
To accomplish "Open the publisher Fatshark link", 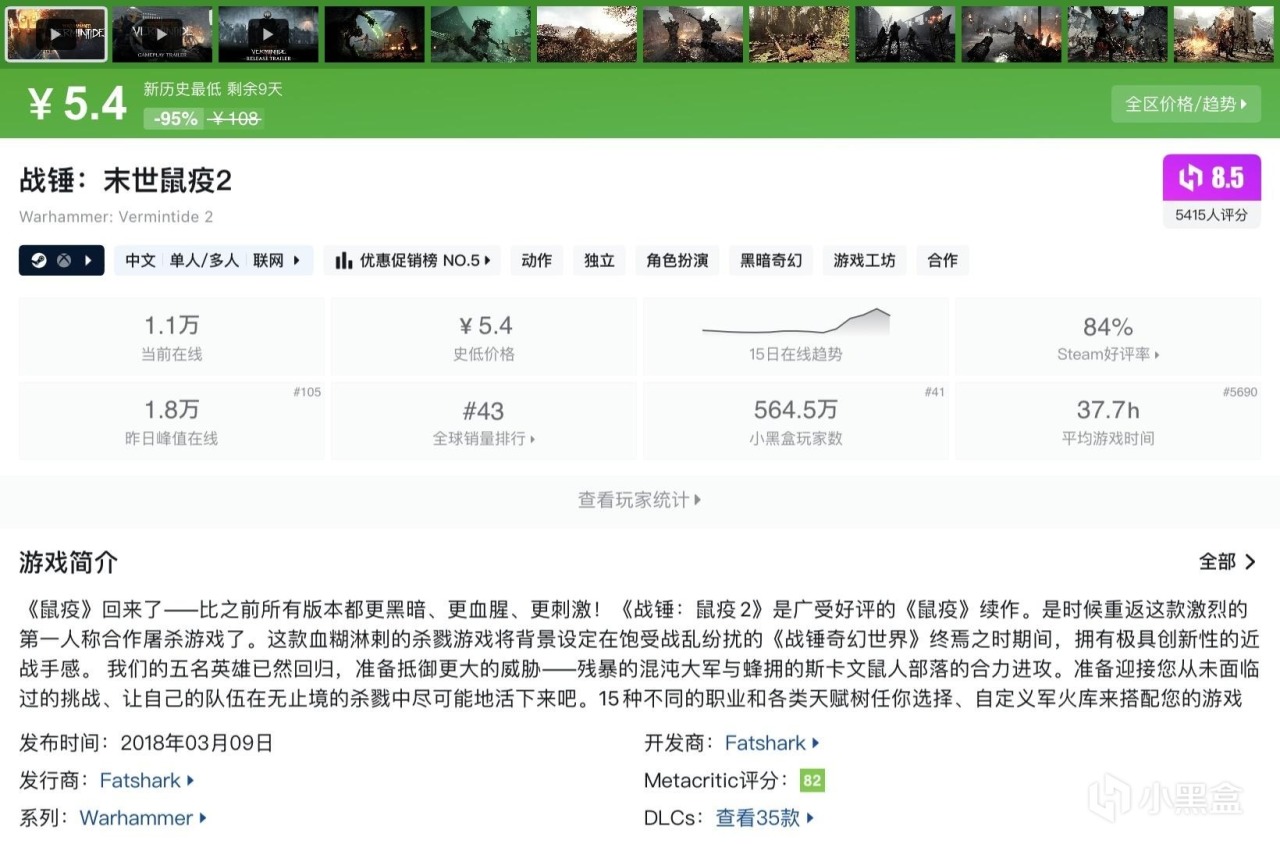I will point(147,780).
